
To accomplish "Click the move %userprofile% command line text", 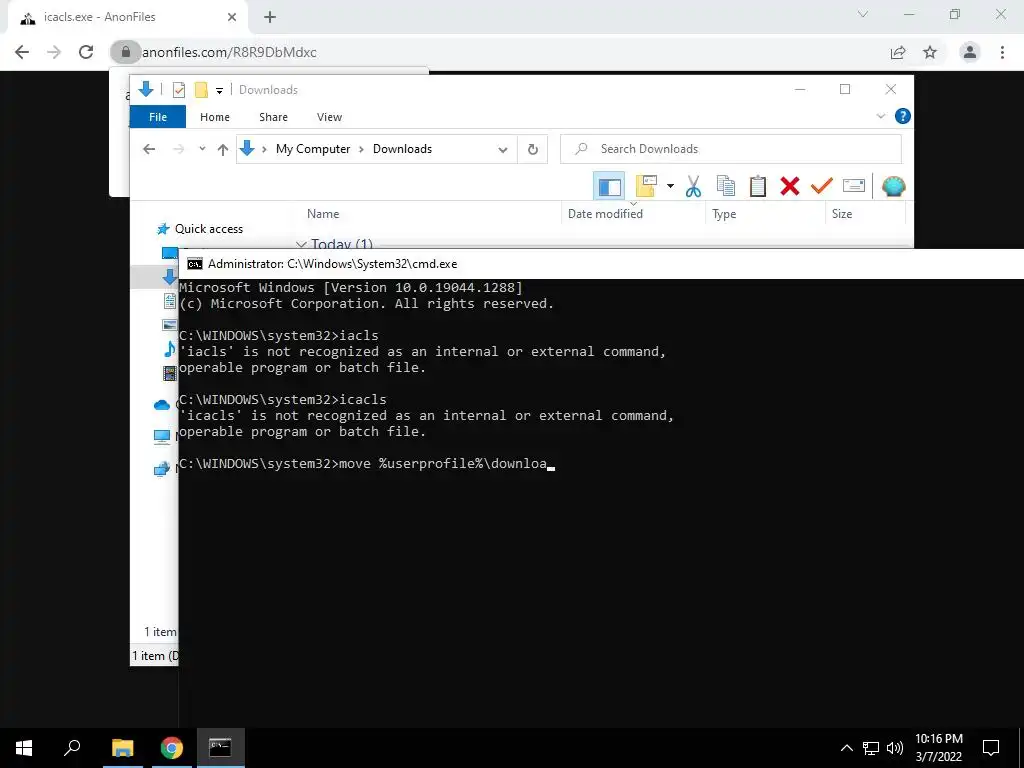I will click(x=443, y=464).
